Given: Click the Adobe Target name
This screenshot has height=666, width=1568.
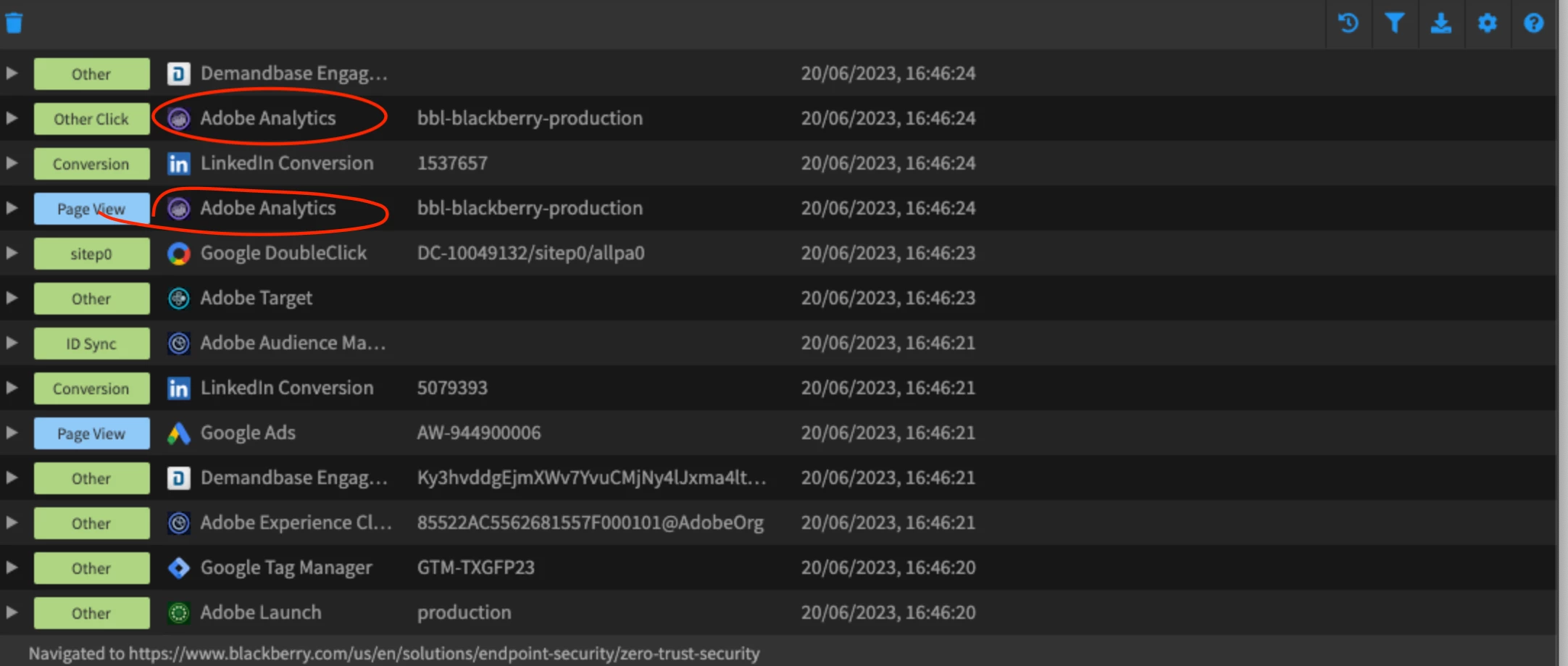Looking at the screenshot, I should coord(257,298).
